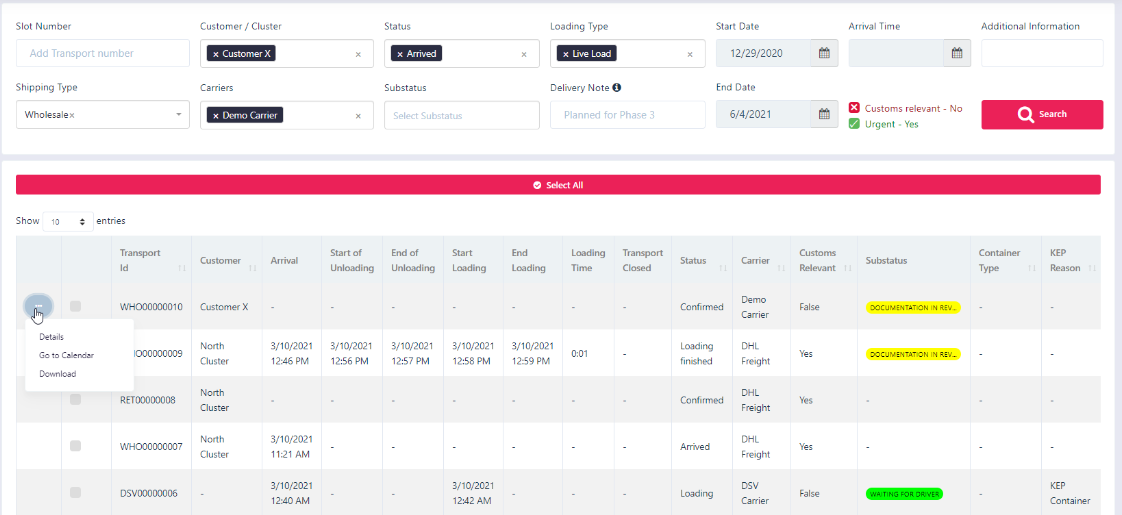This screenshot has width=1122, height=515.
Task: Click the Delivery Note info icon
Action: [617, 88]
